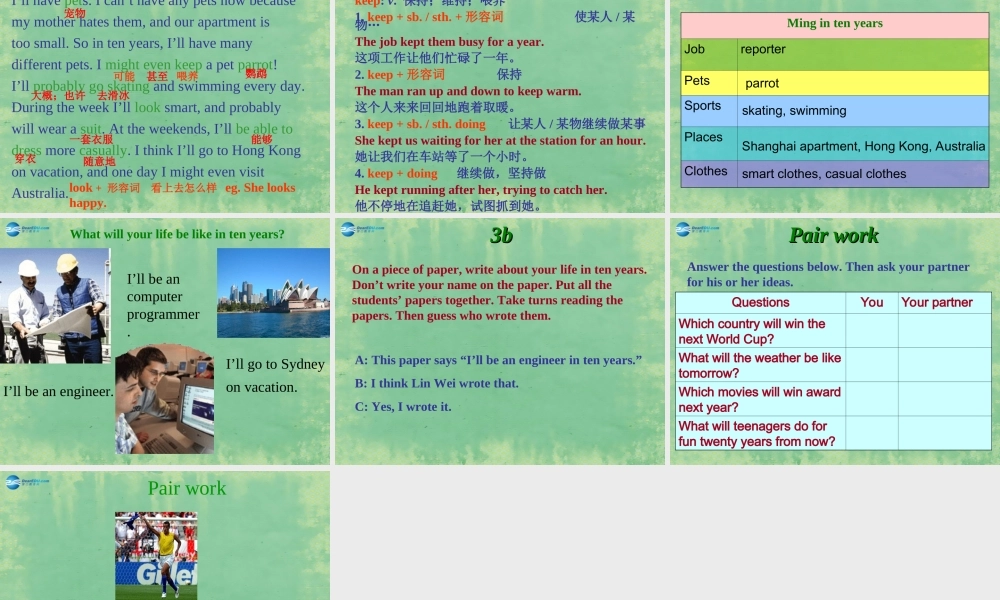Click the line "C: Yes, I wrote it."
Viewport: 1000px width, 600px height.
[x=403, y=407]
